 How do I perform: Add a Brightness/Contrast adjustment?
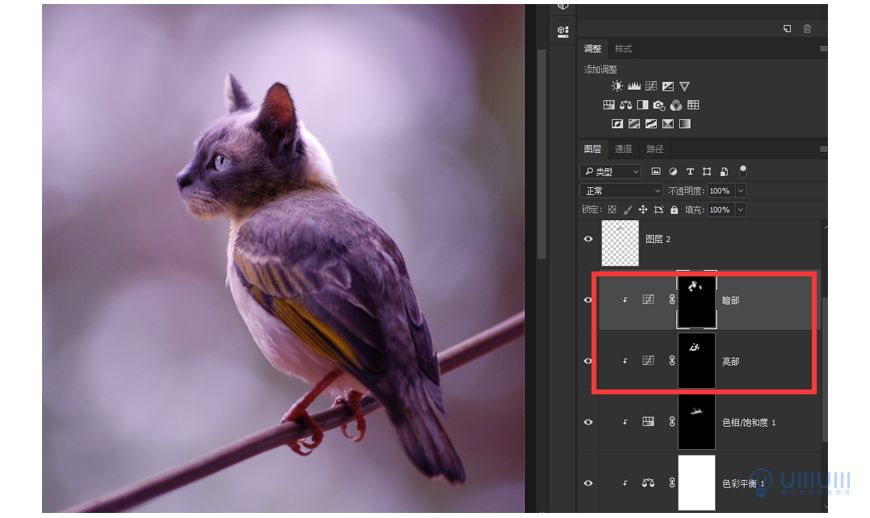click(616, 86)
